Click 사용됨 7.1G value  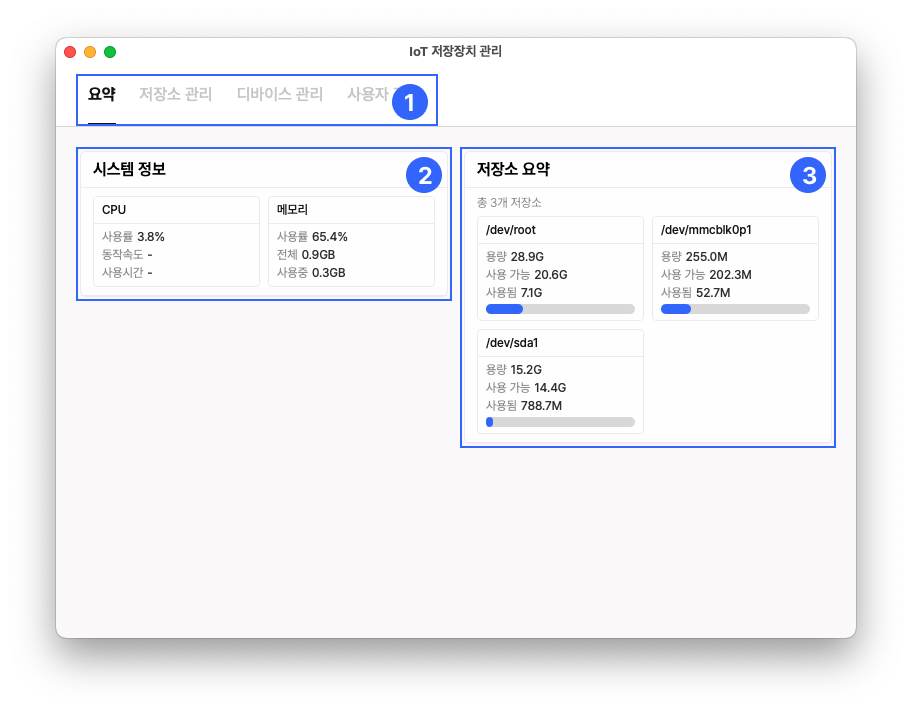tap(532, 293)
